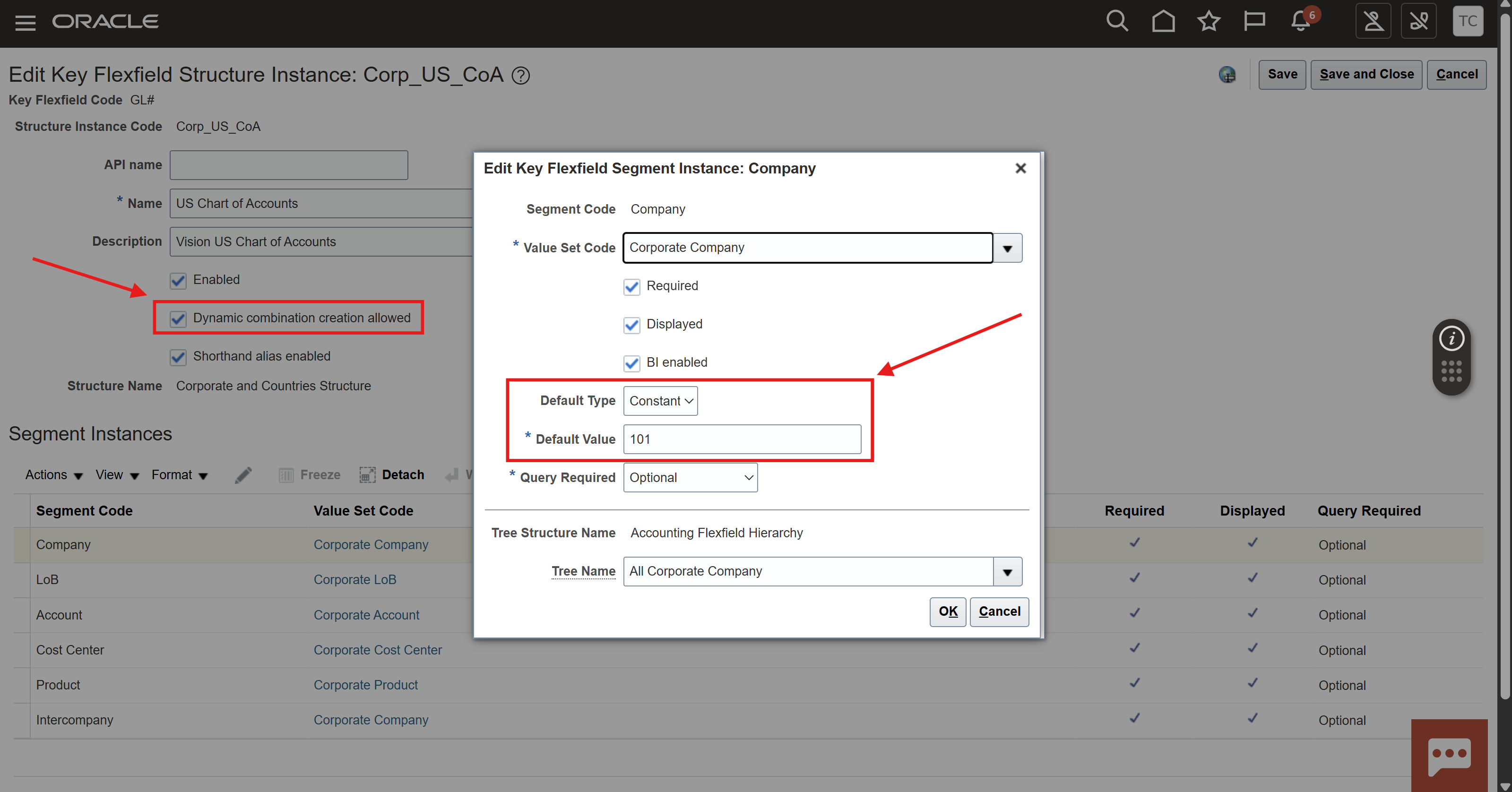Screen dimensions: 1512x792
Task: Open the hamburger navigation menu
Action: coord(25,22)
